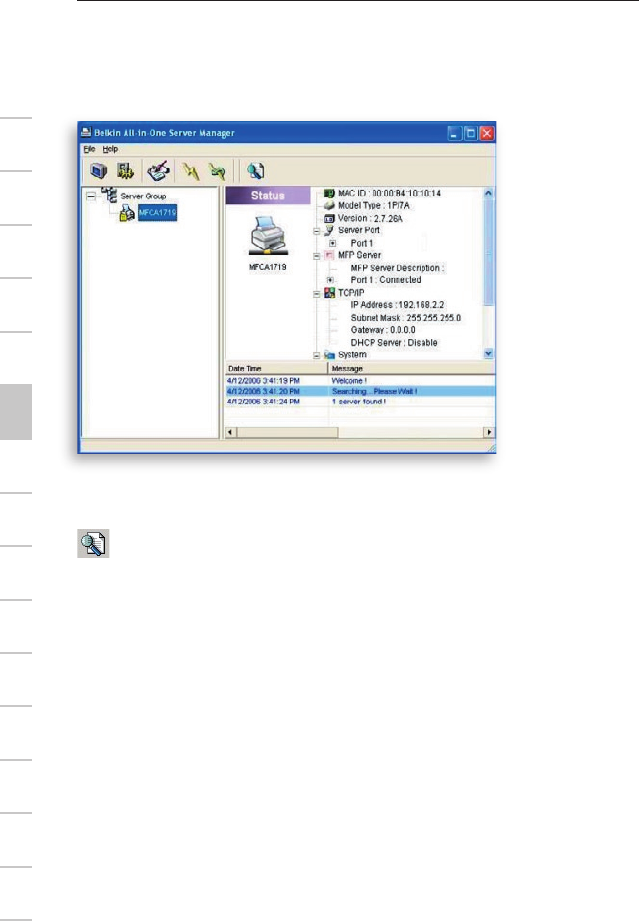Click the Server Group network icon

point(109,194)
